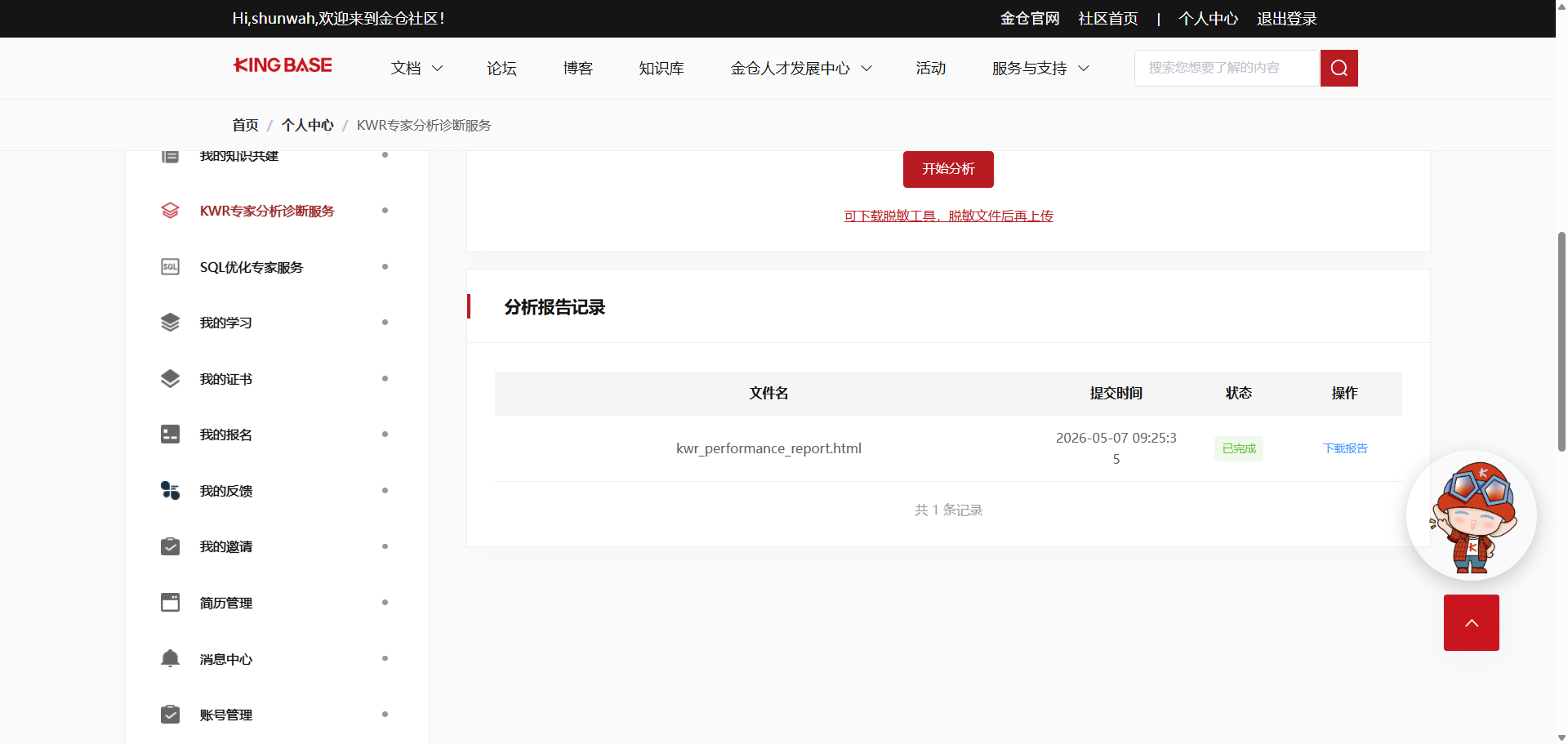The width and height of the screenshot is (1568, 744).
Task: Go to the 知识库 menu item
Action: 661,69
